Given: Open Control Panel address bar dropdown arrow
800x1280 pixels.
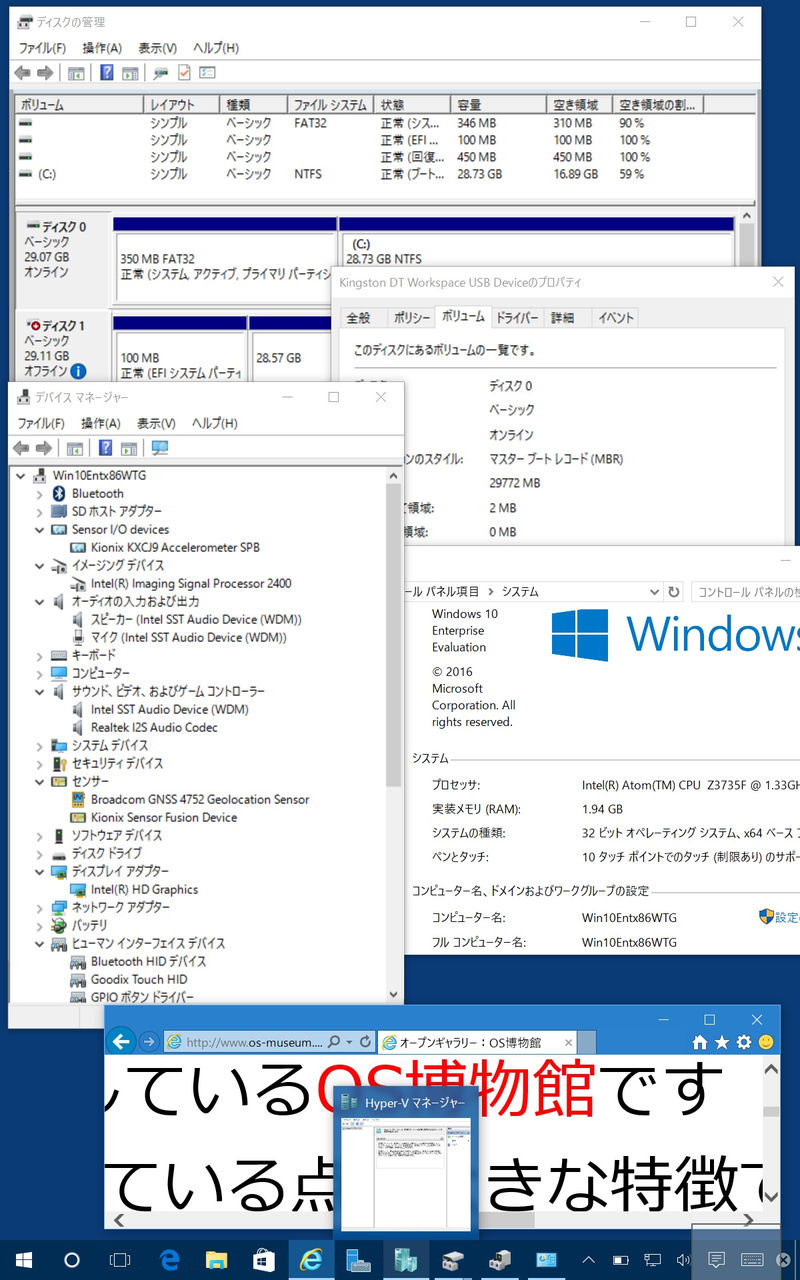Looking at the screenshot, I should click(x=654, y=592).
